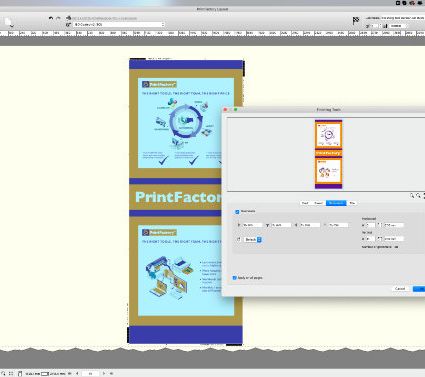The image size is (425, 377).
Task: Click the new document page icon
Action: pyautogui.click(x=8, y=21)
